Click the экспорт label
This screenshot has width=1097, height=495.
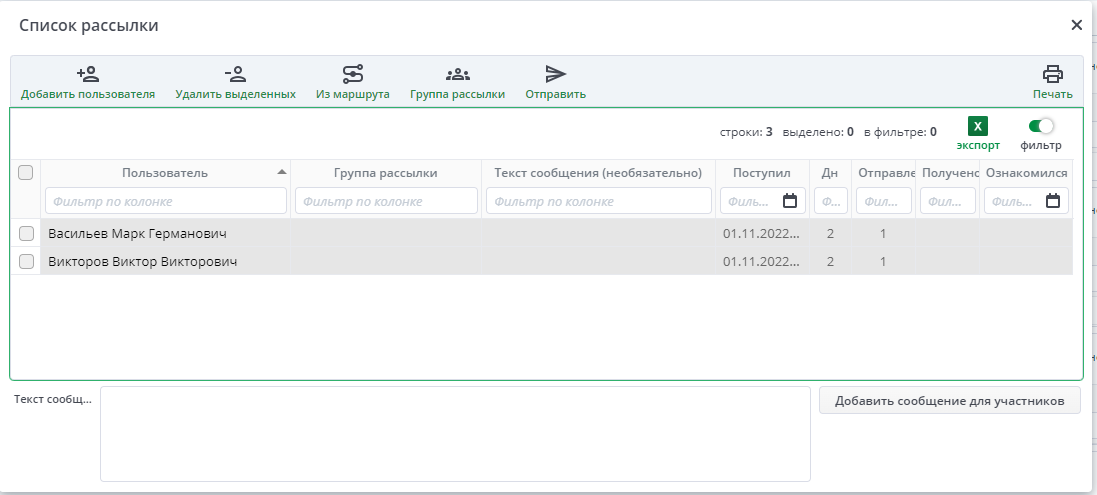(978, 145)
